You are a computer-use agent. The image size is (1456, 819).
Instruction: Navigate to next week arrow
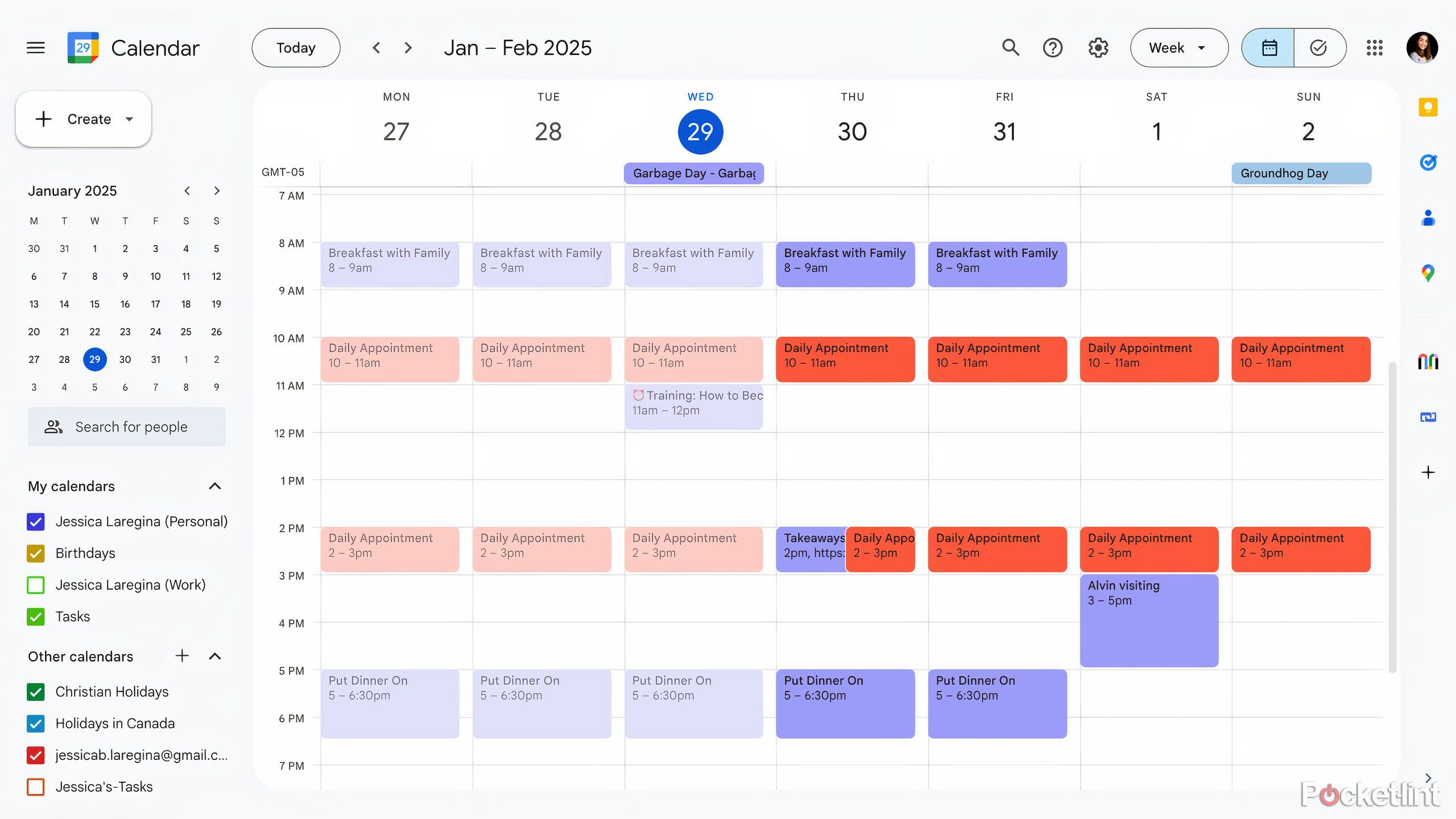[x=408, y=47]
